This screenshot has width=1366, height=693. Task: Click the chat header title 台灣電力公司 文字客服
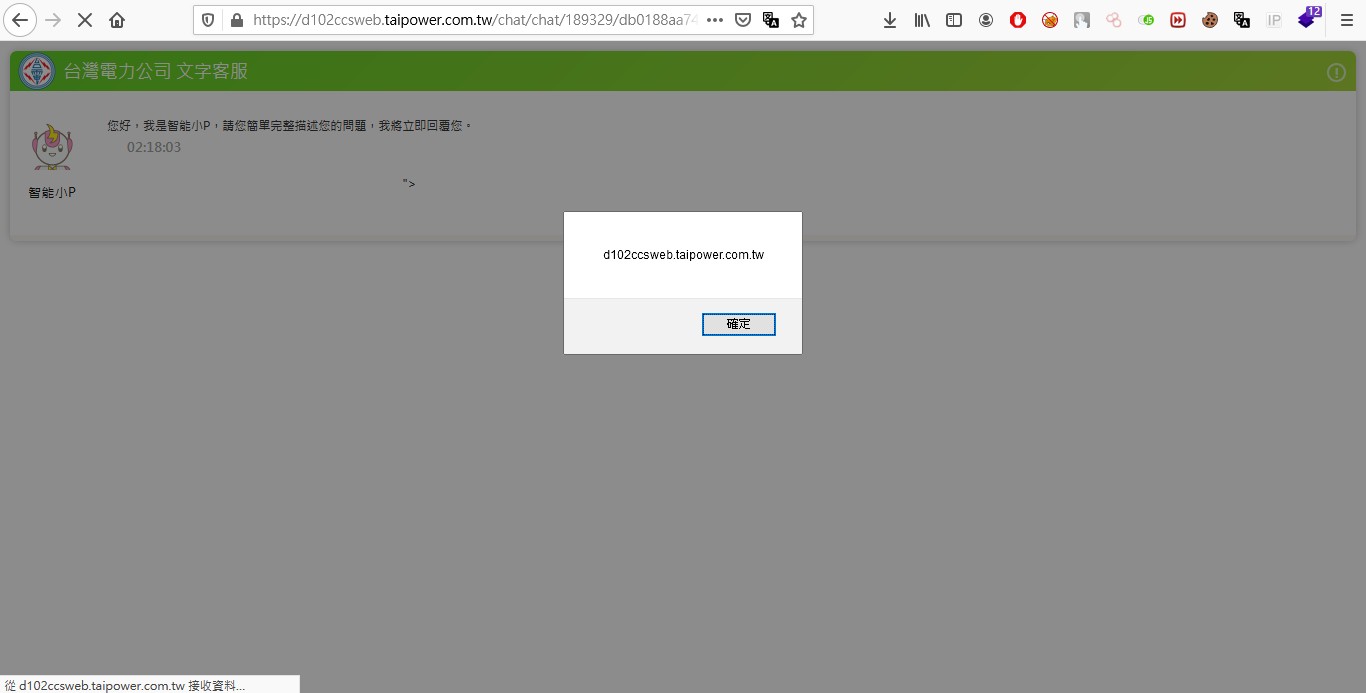pos(156,71)
